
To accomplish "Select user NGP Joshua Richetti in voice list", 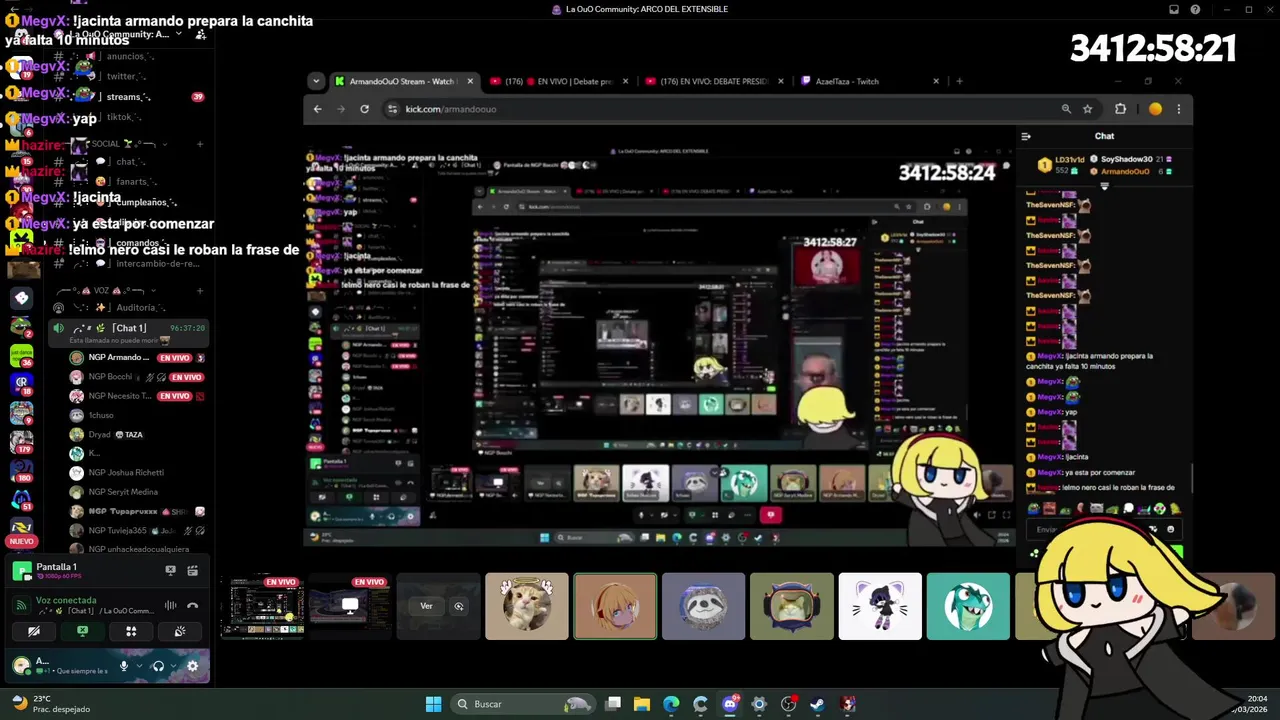I will click(x=125, y=472).
